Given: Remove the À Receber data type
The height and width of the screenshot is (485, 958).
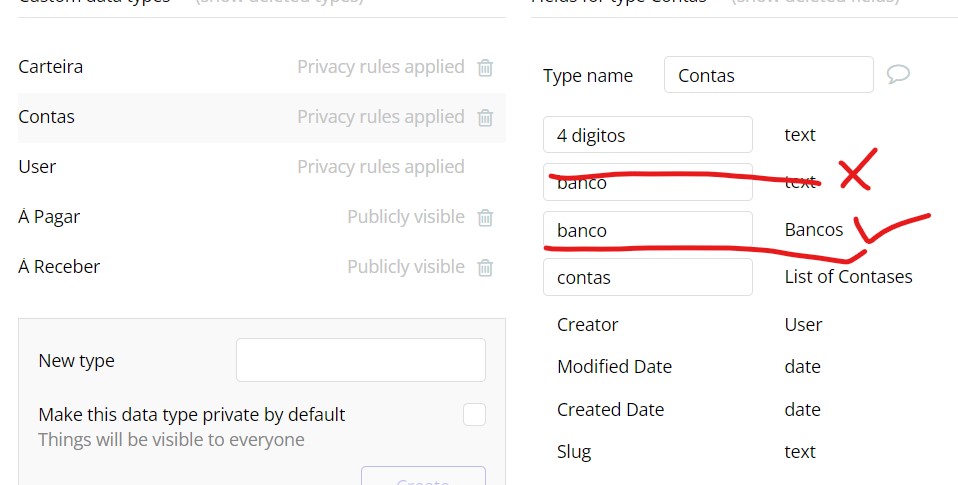Looking at the screenshot, I should (485, 268).
